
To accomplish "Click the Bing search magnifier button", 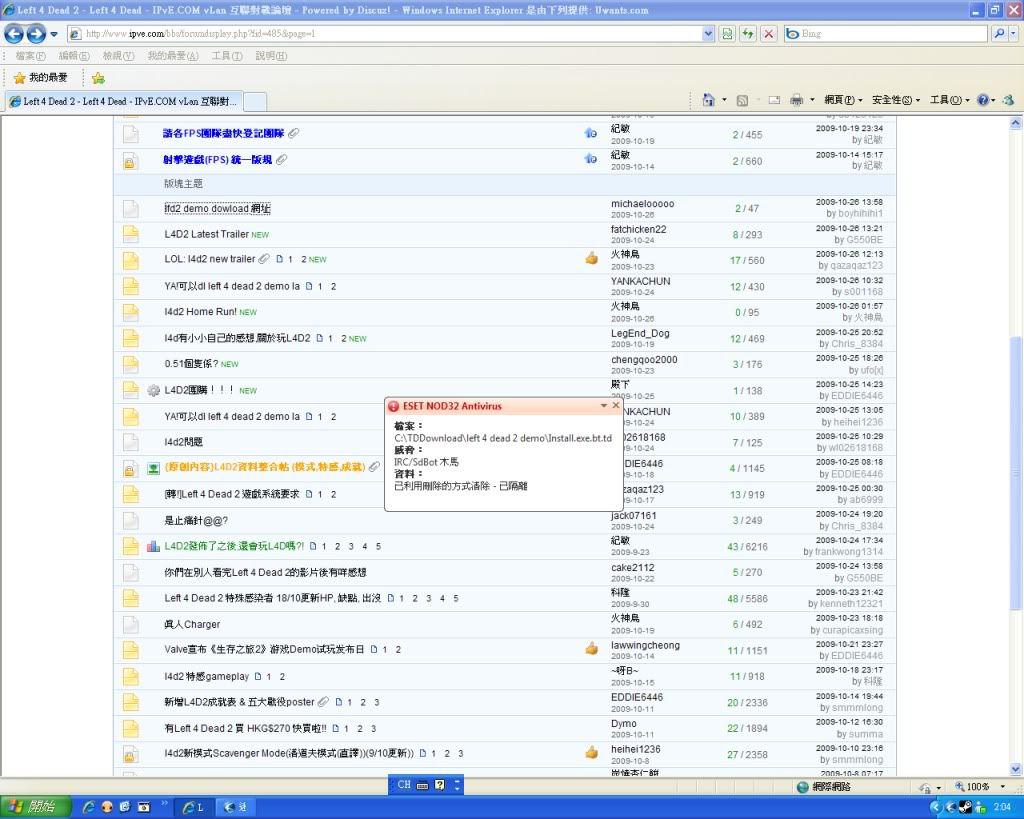I will [x=1000, y=33].
